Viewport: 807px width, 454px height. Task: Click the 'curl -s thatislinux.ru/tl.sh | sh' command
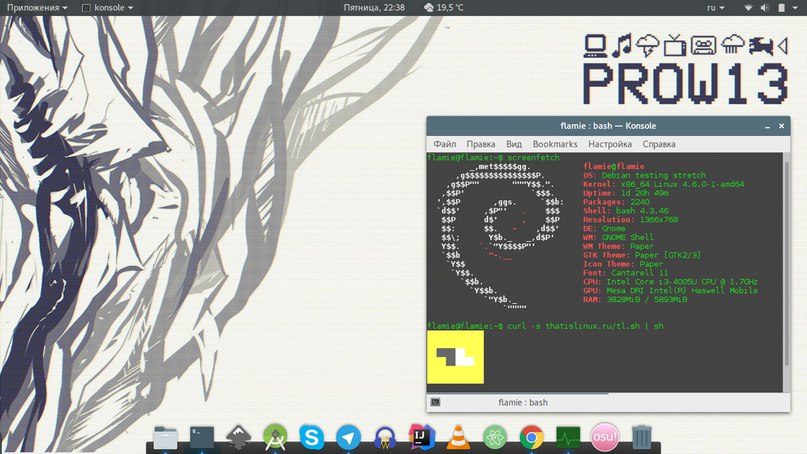[x=585, y=326]
